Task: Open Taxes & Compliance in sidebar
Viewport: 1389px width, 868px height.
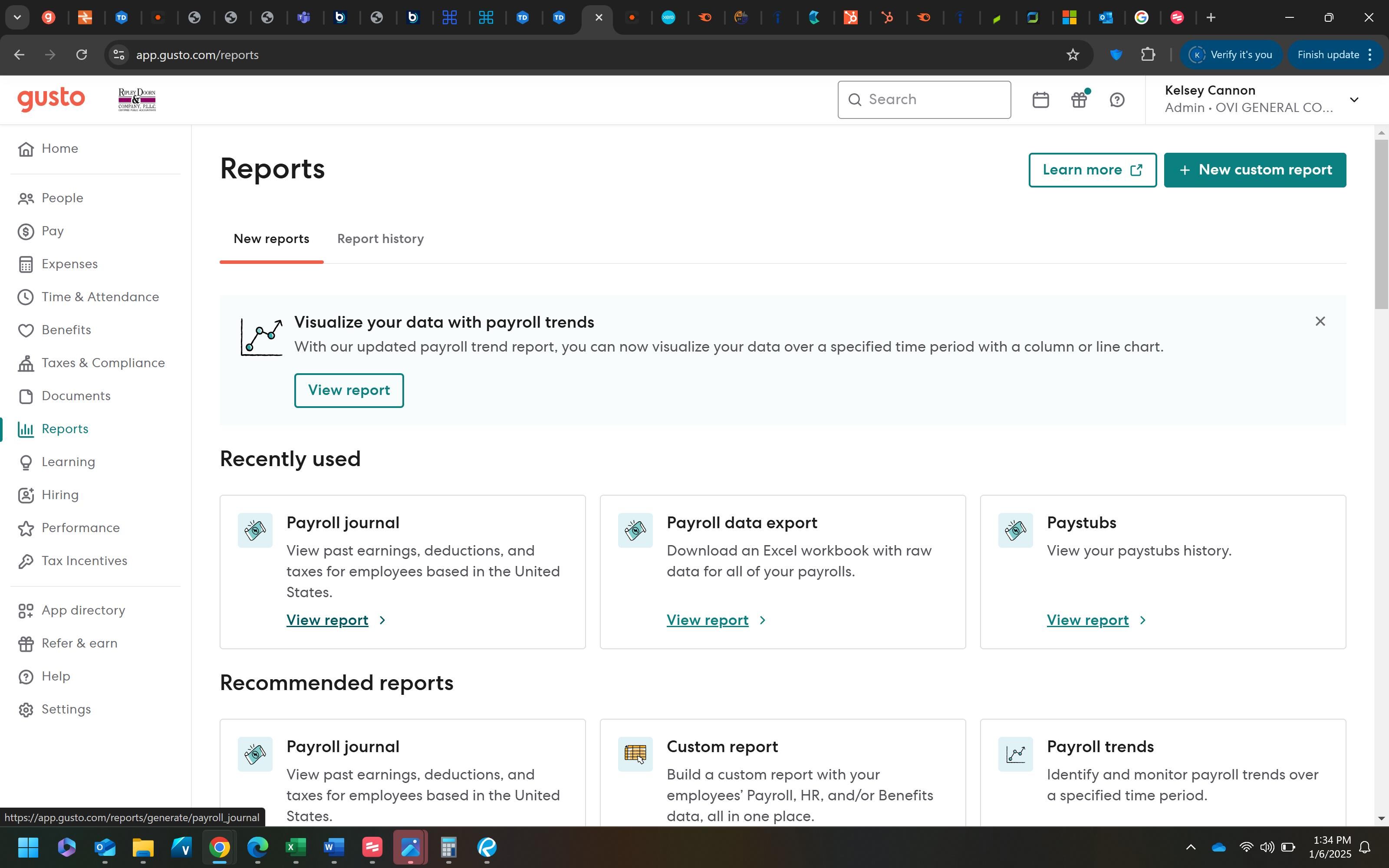Action: coord(103,363)
